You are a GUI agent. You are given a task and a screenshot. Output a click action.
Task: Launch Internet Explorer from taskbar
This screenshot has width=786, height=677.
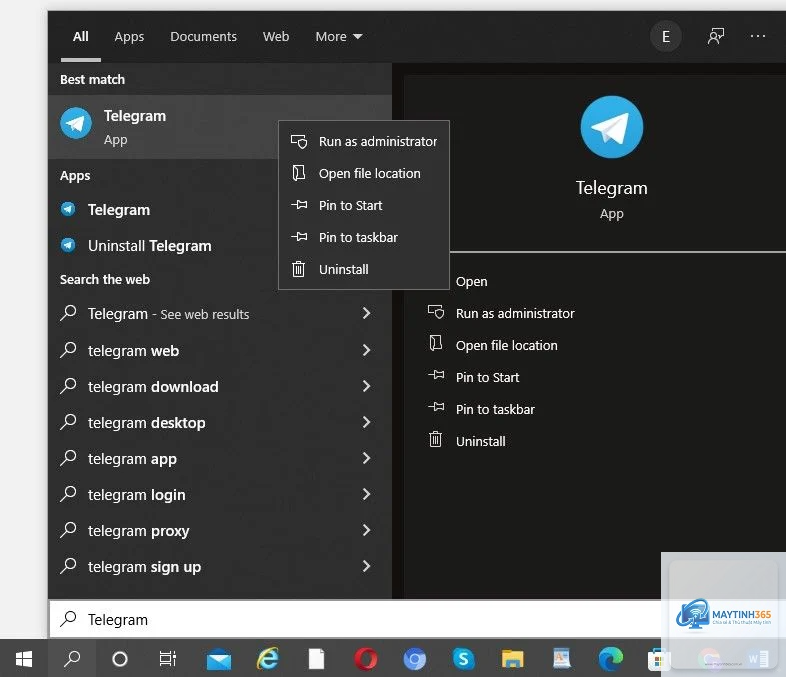(x=268, y=658)
